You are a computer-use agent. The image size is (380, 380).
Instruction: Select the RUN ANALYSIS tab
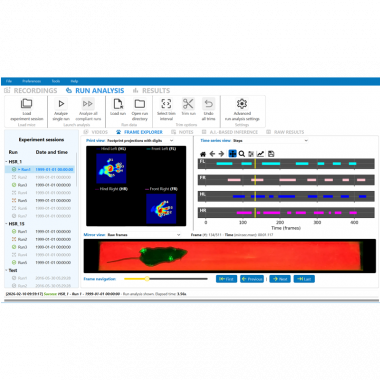pyautogui.click(x=95, y=91)
